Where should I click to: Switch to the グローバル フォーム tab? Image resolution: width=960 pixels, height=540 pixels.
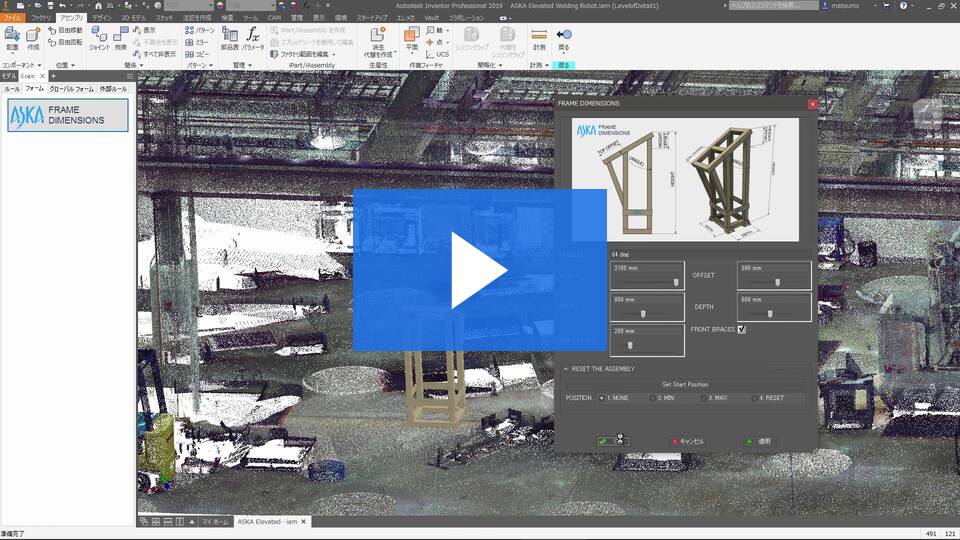(x=71, y=89)
